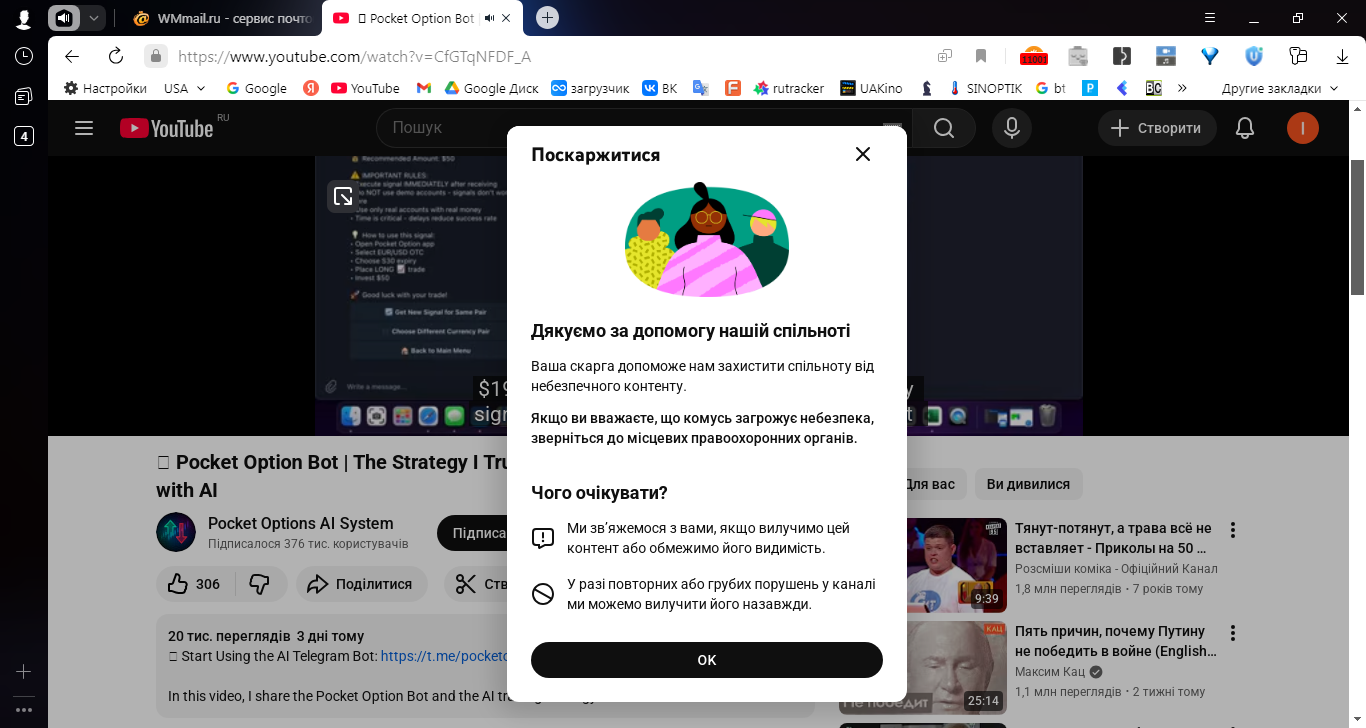Screen dimensions: 1366x728
Task: Open the browser history clock icon
Action: tap(24, 56)
